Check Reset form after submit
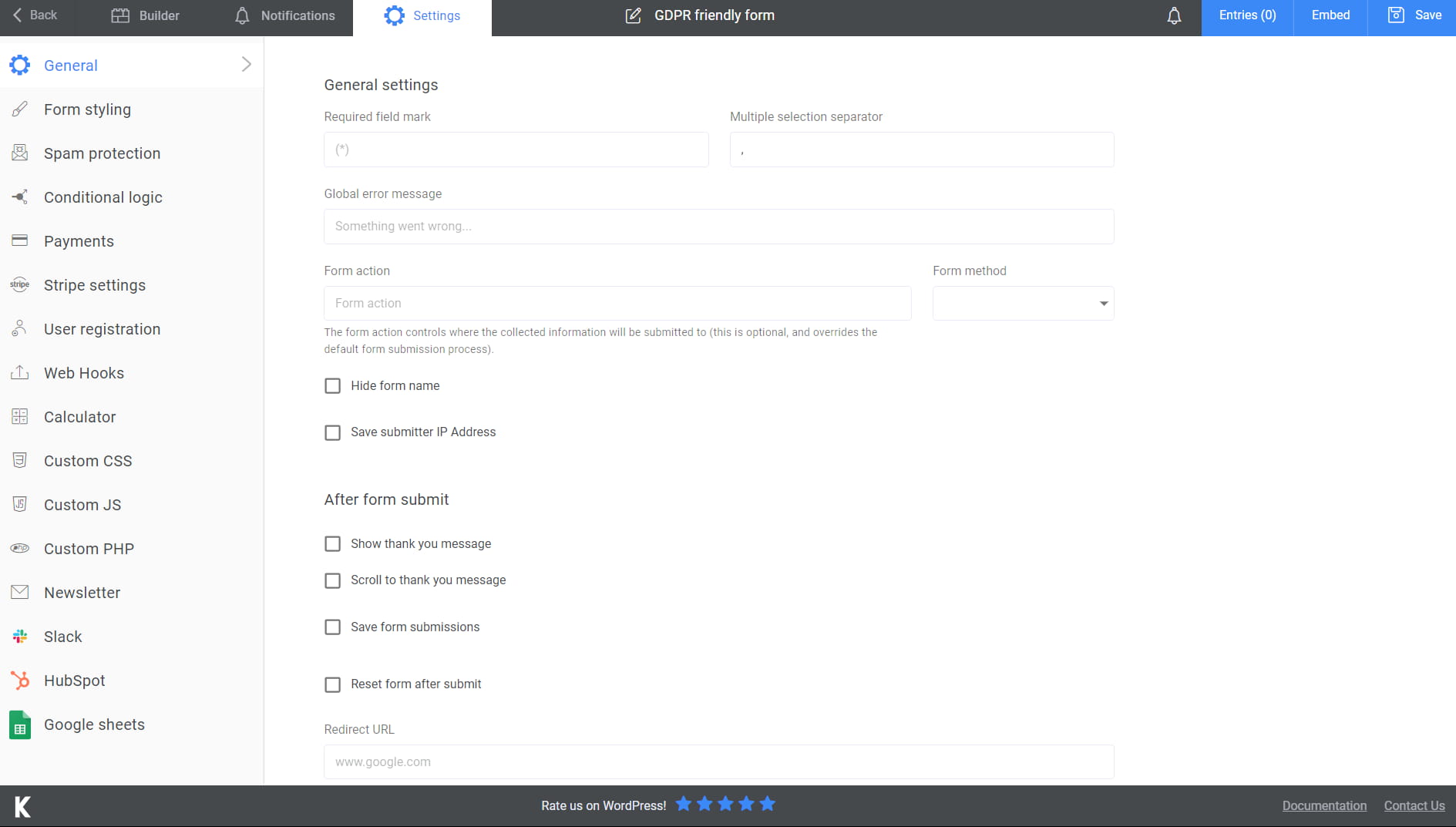Screen dimensions: 1456x827 coord(332,684)
